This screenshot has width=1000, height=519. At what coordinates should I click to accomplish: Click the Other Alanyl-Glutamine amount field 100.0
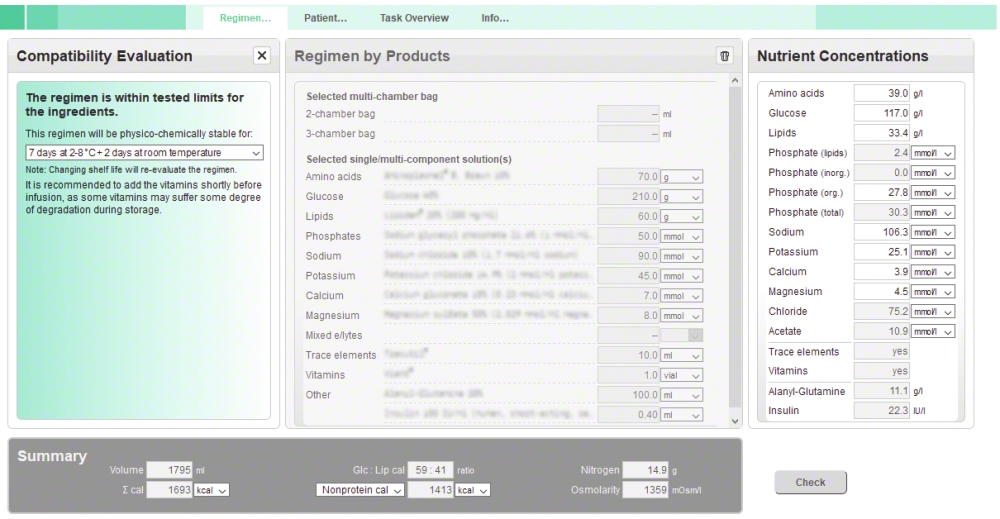628,395
